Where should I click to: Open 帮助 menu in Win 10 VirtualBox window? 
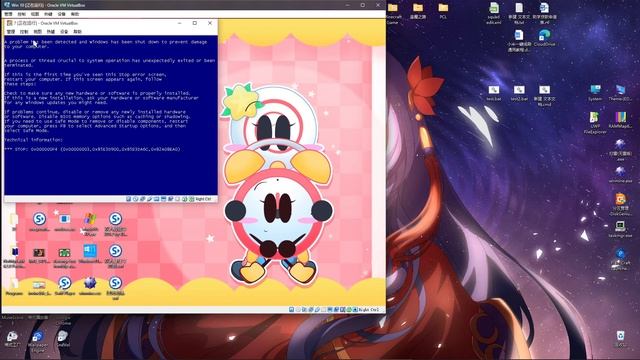[x=75, y=14]
